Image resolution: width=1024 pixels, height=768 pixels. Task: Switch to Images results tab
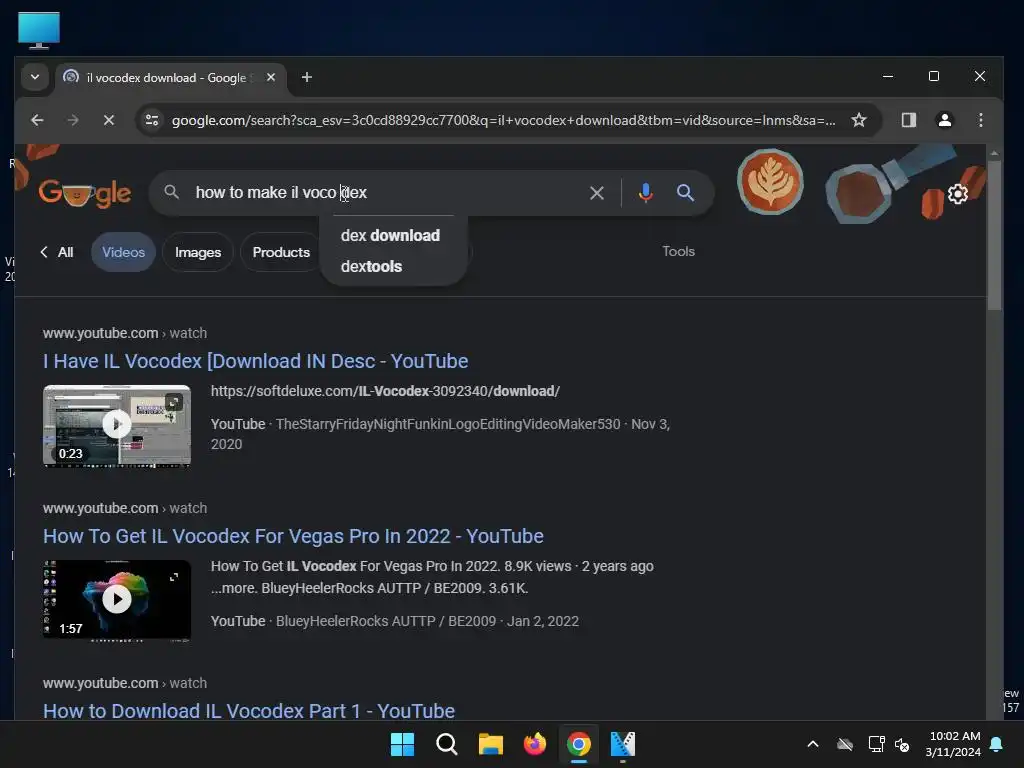(x=198, y=252)
